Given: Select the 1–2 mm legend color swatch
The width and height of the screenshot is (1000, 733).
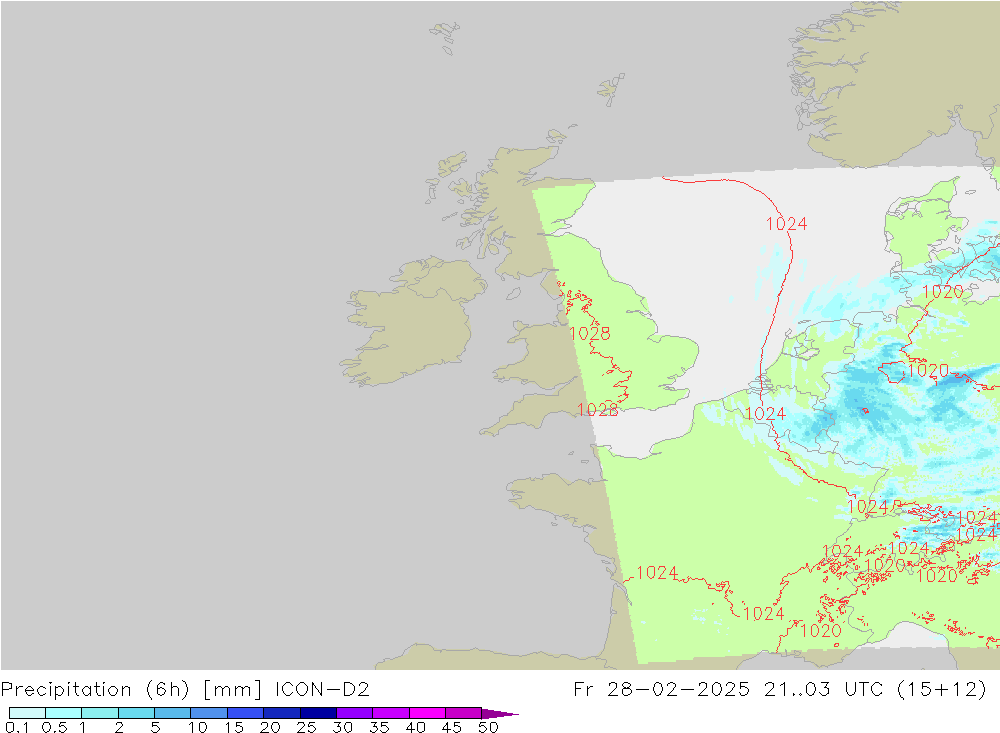Looking at the screenshot, I should pyautogui.click(x=99, y=713).
